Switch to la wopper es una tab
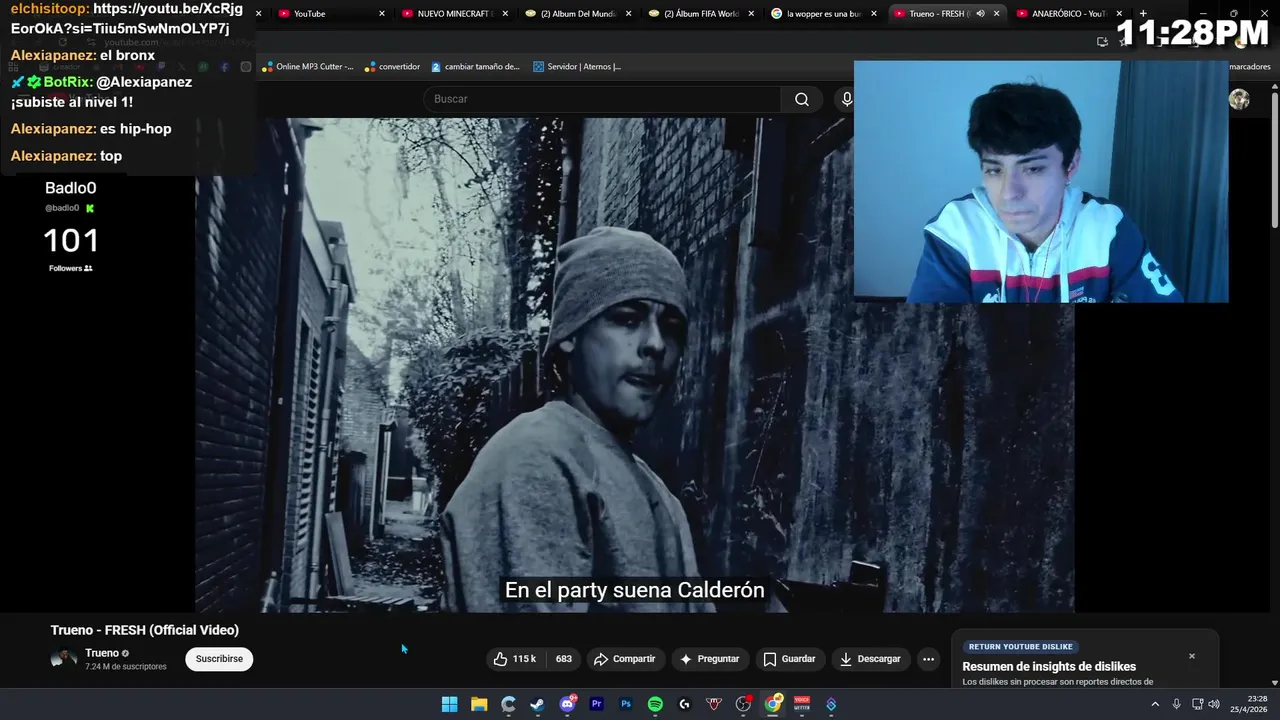 coord(825,14)
